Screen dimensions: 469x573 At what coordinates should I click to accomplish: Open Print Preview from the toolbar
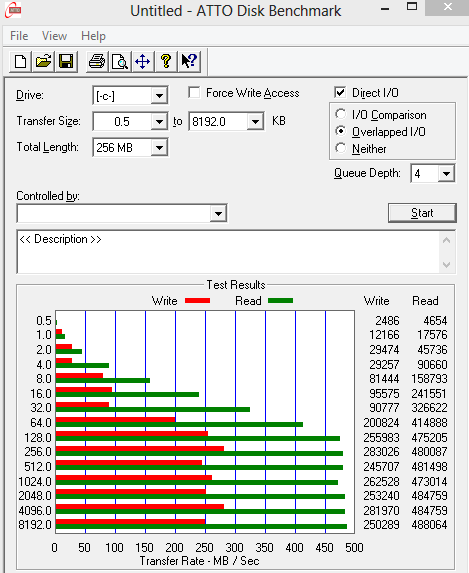(x=120, y=61)
